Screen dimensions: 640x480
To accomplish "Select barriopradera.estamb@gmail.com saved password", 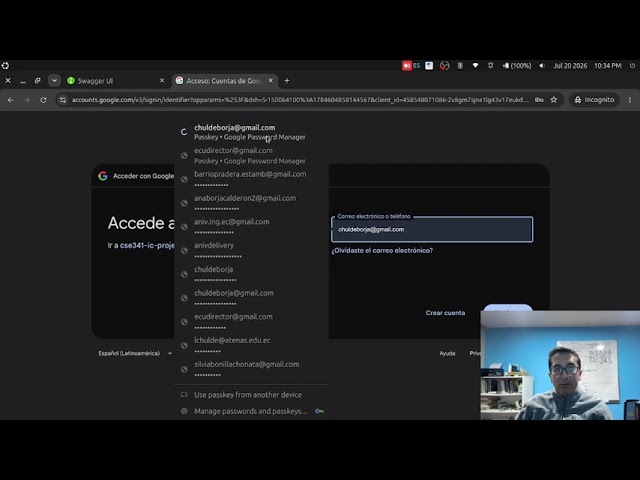I will pos(251,179).
